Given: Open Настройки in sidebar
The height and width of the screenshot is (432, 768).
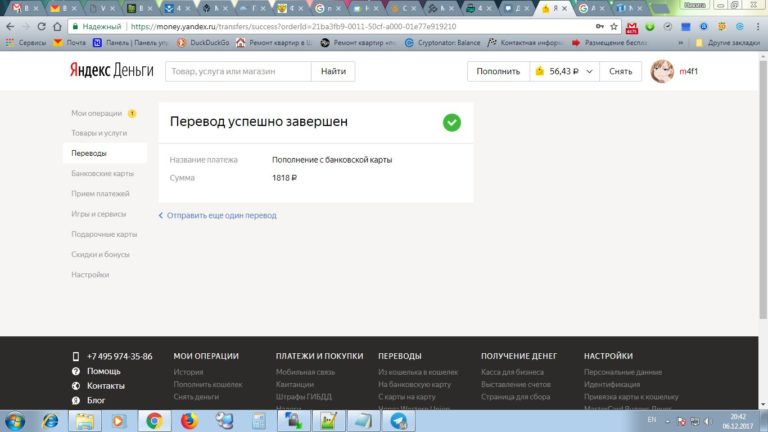Looking at the screenshot, I should click(90, 275).
